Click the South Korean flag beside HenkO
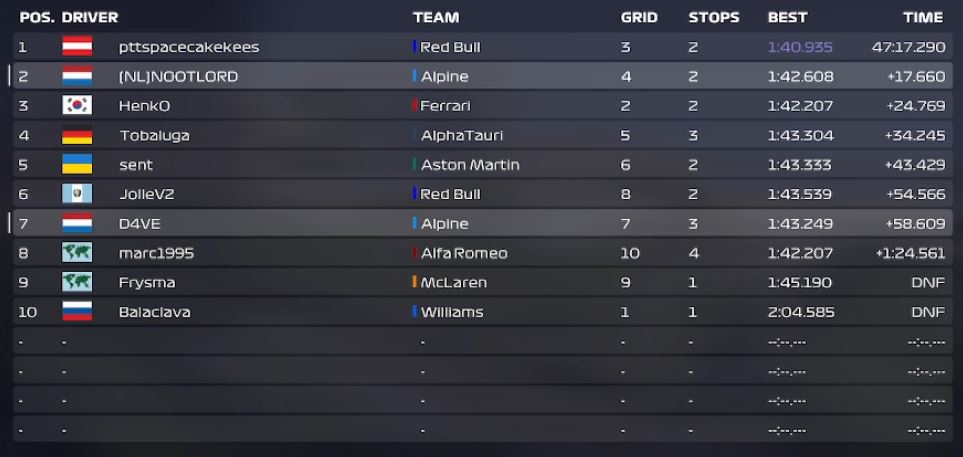 point(77,106)
